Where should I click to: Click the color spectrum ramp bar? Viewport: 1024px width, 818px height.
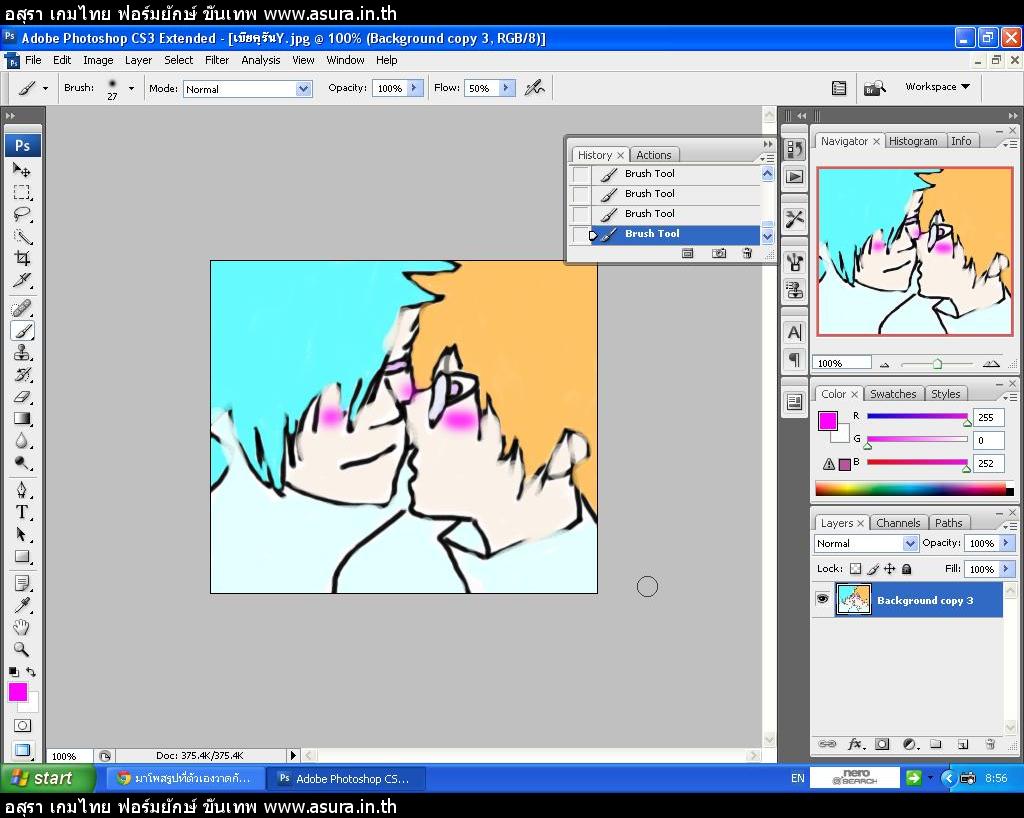(x=914, y=488)
